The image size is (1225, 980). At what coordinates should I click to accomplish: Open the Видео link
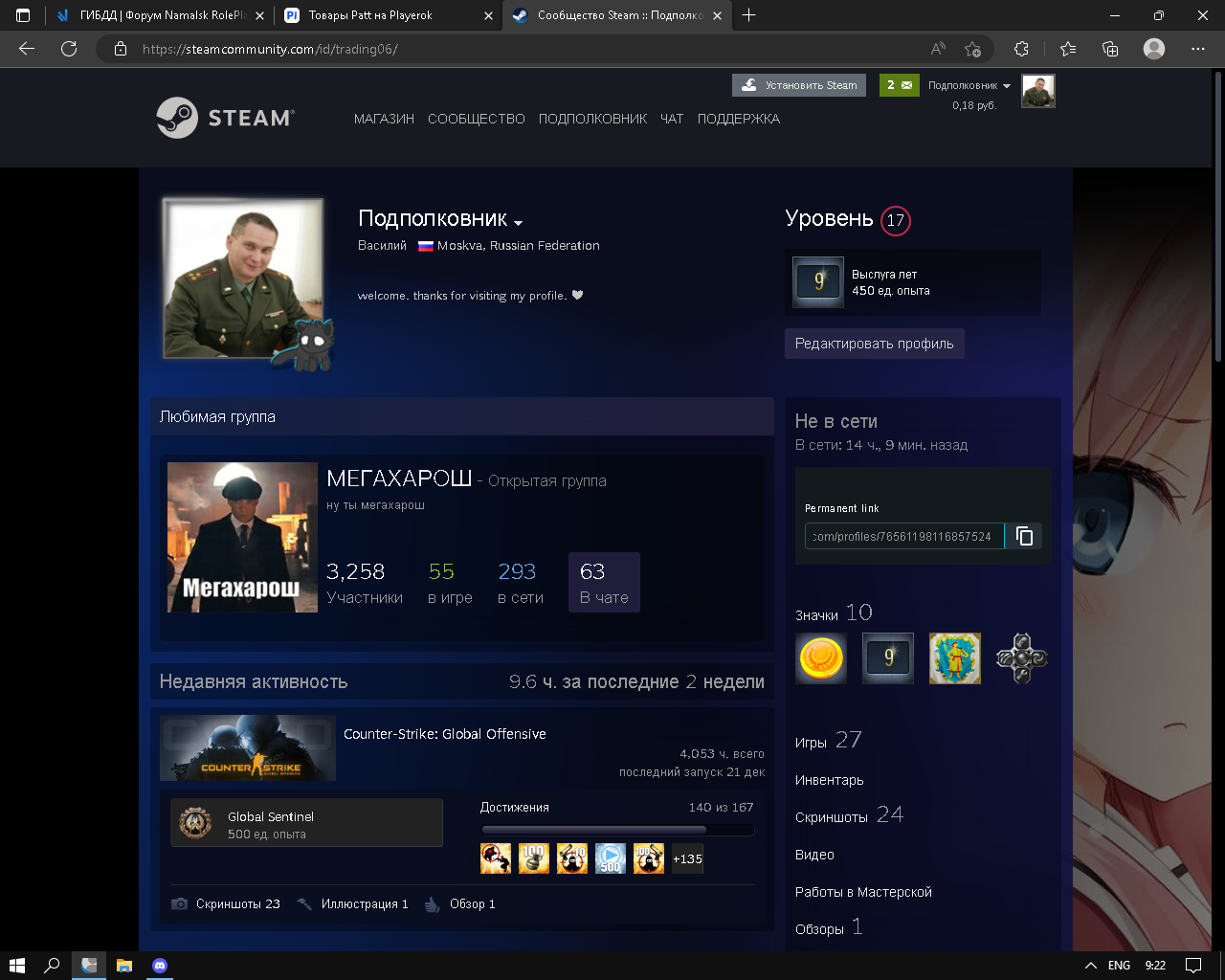tap(814, 855)
